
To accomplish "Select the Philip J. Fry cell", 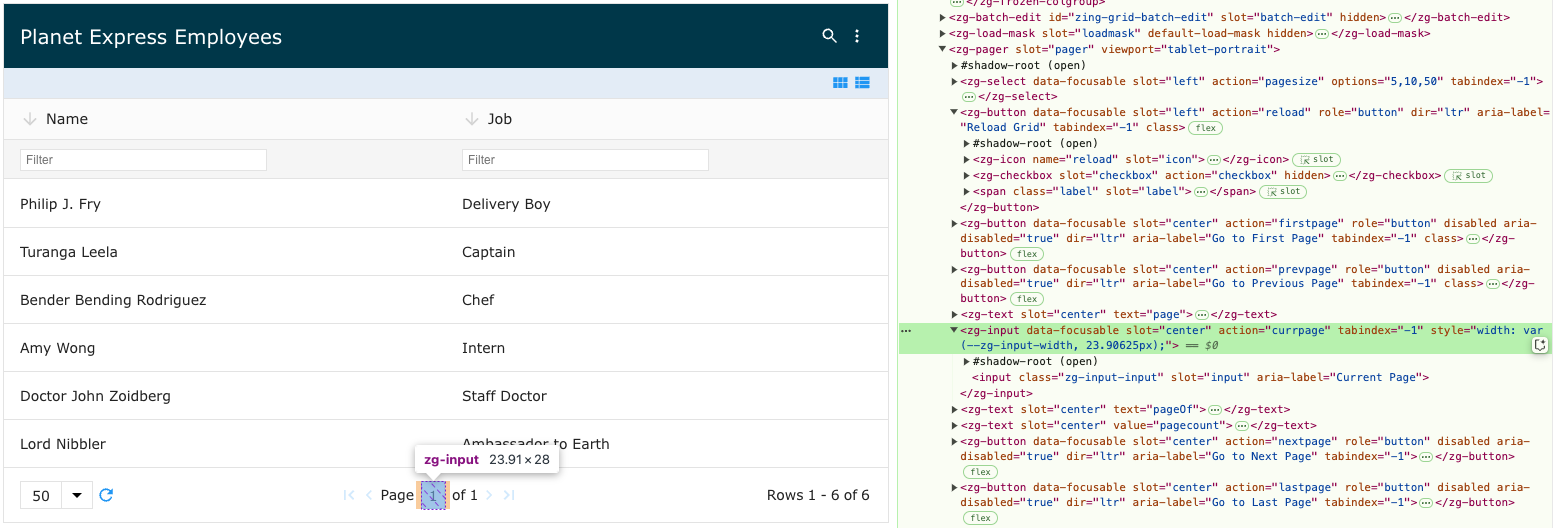I will (225, 204).
